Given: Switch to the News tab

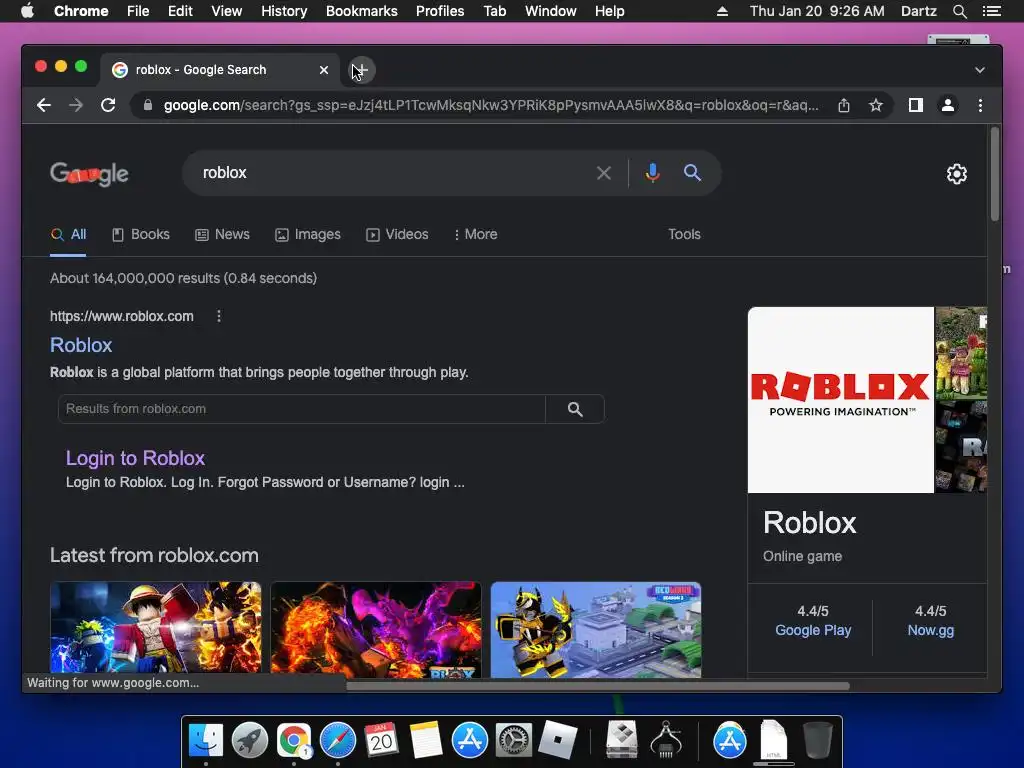Looking at the screenshot, I should tap(223, 234).
